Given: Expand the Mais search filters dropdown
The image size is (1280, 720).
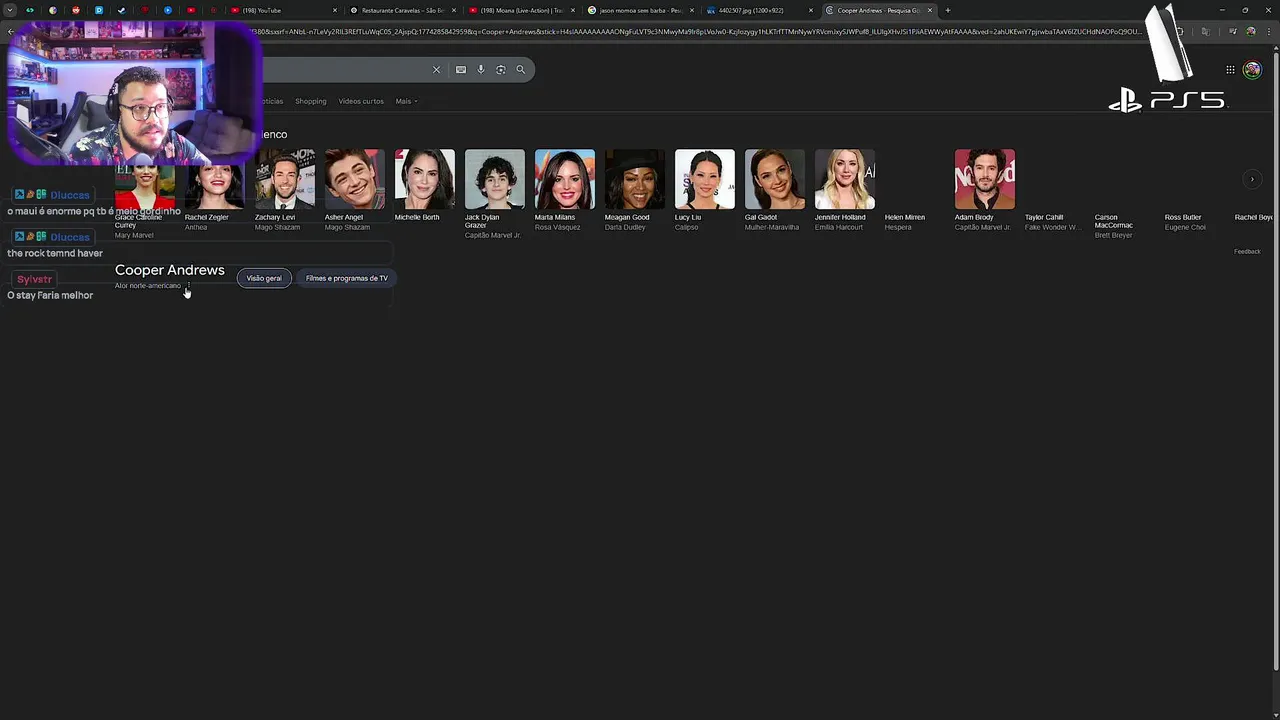Looking at the screenshot, I should (406, 101).
